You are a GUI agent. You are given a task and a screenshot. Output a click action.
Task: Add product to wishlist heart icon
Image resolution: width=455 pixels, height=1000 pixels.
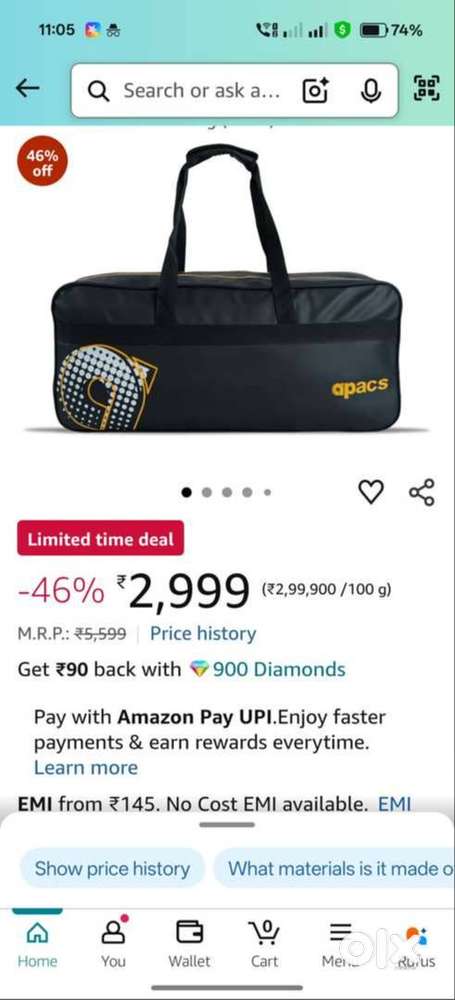[371, 492]
